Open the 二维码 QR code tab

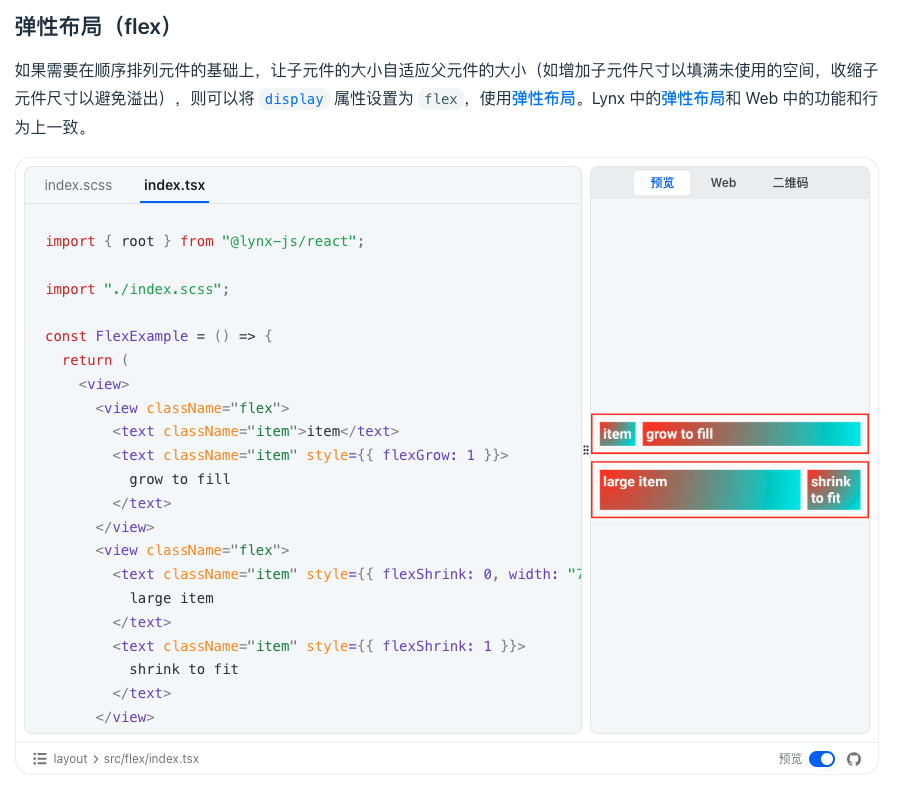pos(790,183)
